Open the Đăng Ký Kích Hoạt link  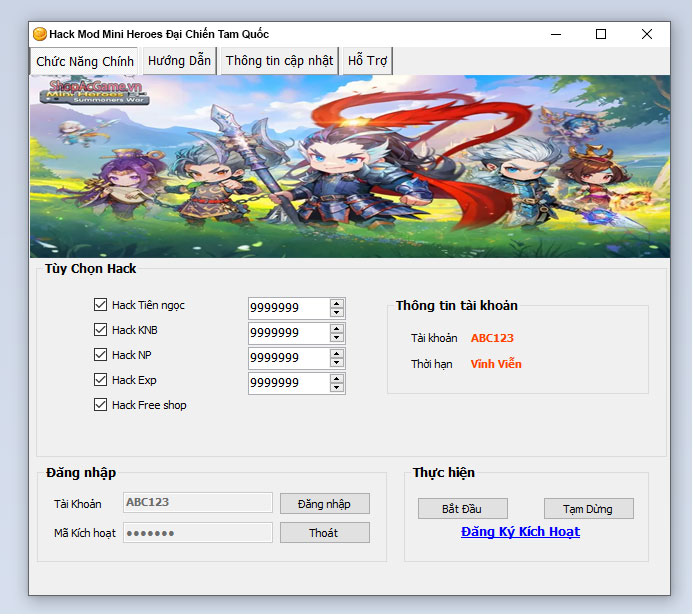pos(520,532)
